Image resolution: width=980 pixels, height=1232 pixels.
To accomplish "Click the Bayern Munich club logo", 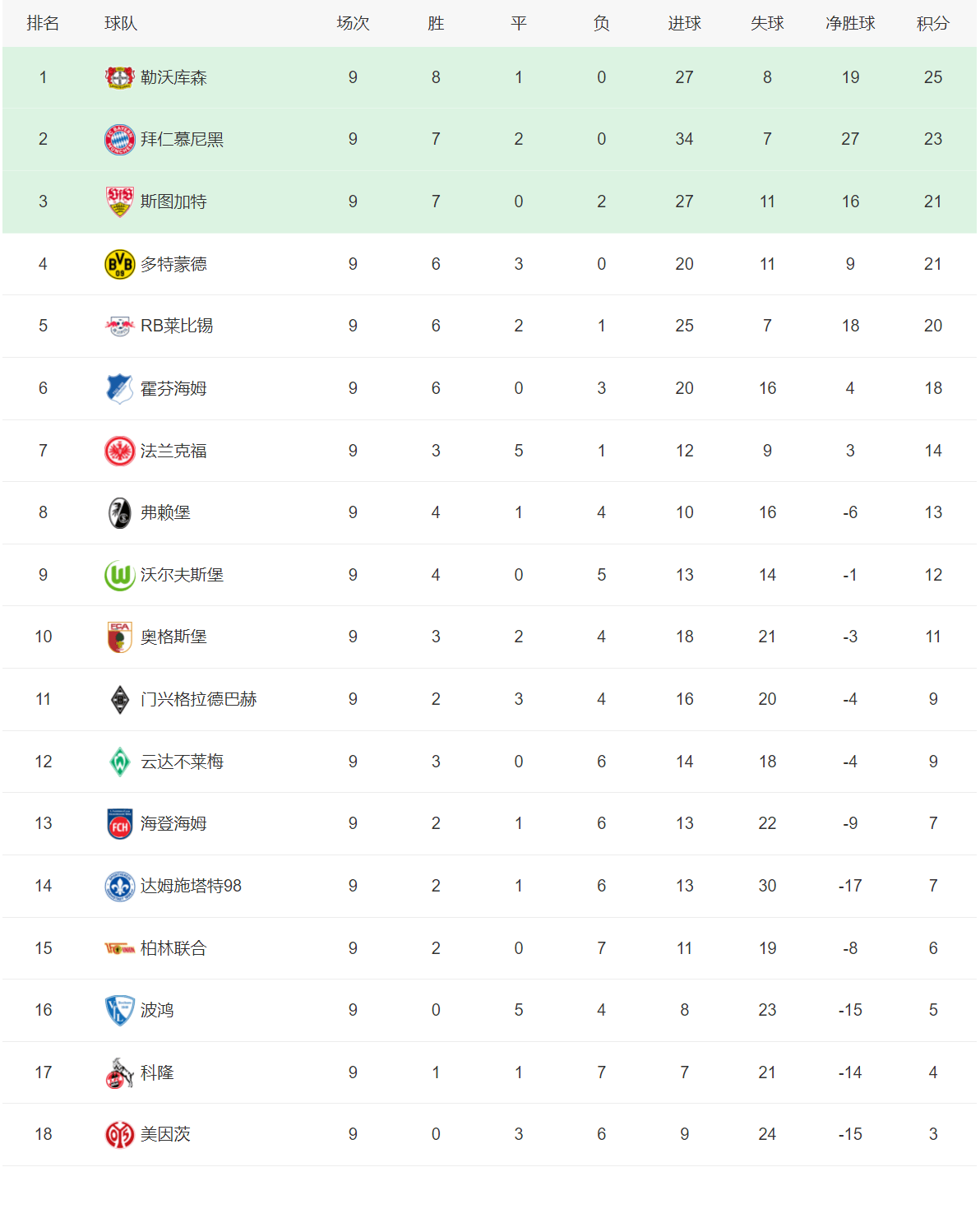I will pos(120,140).
